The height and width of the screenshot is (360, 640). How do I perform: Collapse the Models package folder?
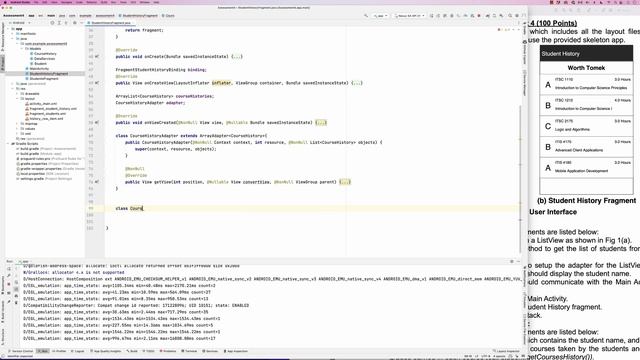click(x=22, y=49)
